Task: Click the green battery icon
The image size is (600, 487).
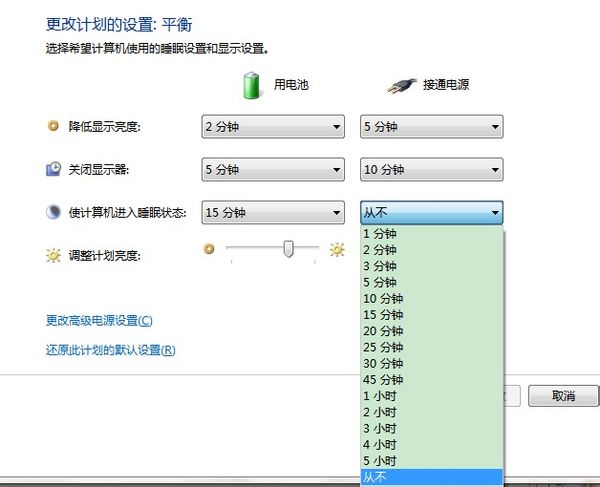Action: pyautogui.click(x=251, y=85)
